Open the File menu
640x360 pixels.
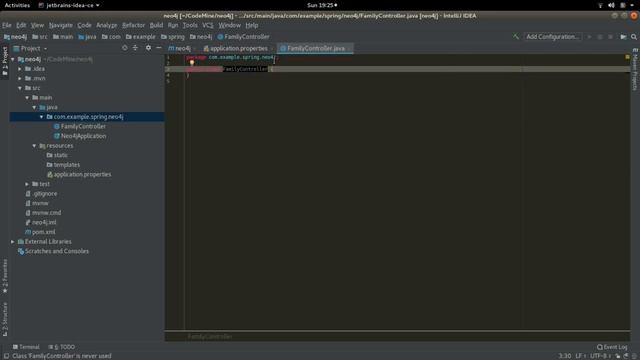(7, 25)
